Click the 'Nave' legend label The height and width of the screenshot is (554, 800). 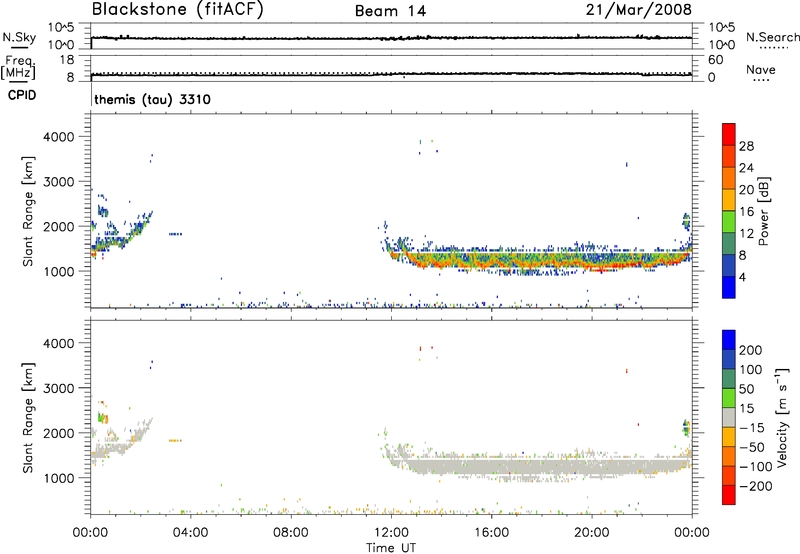(761, 69)
